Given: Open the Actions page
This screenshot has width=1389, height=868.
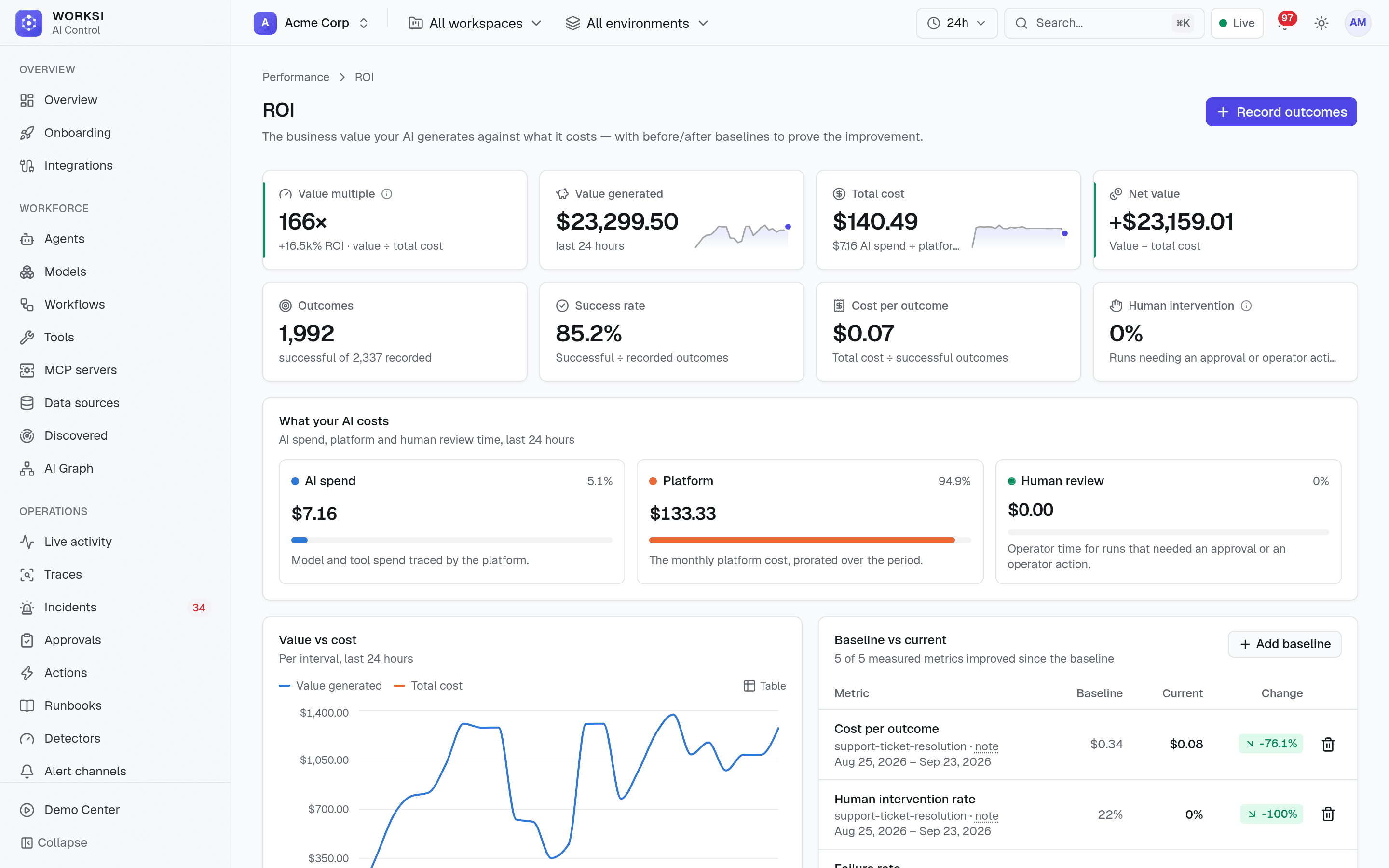Looking at the screenshot, I should (115, 672).
